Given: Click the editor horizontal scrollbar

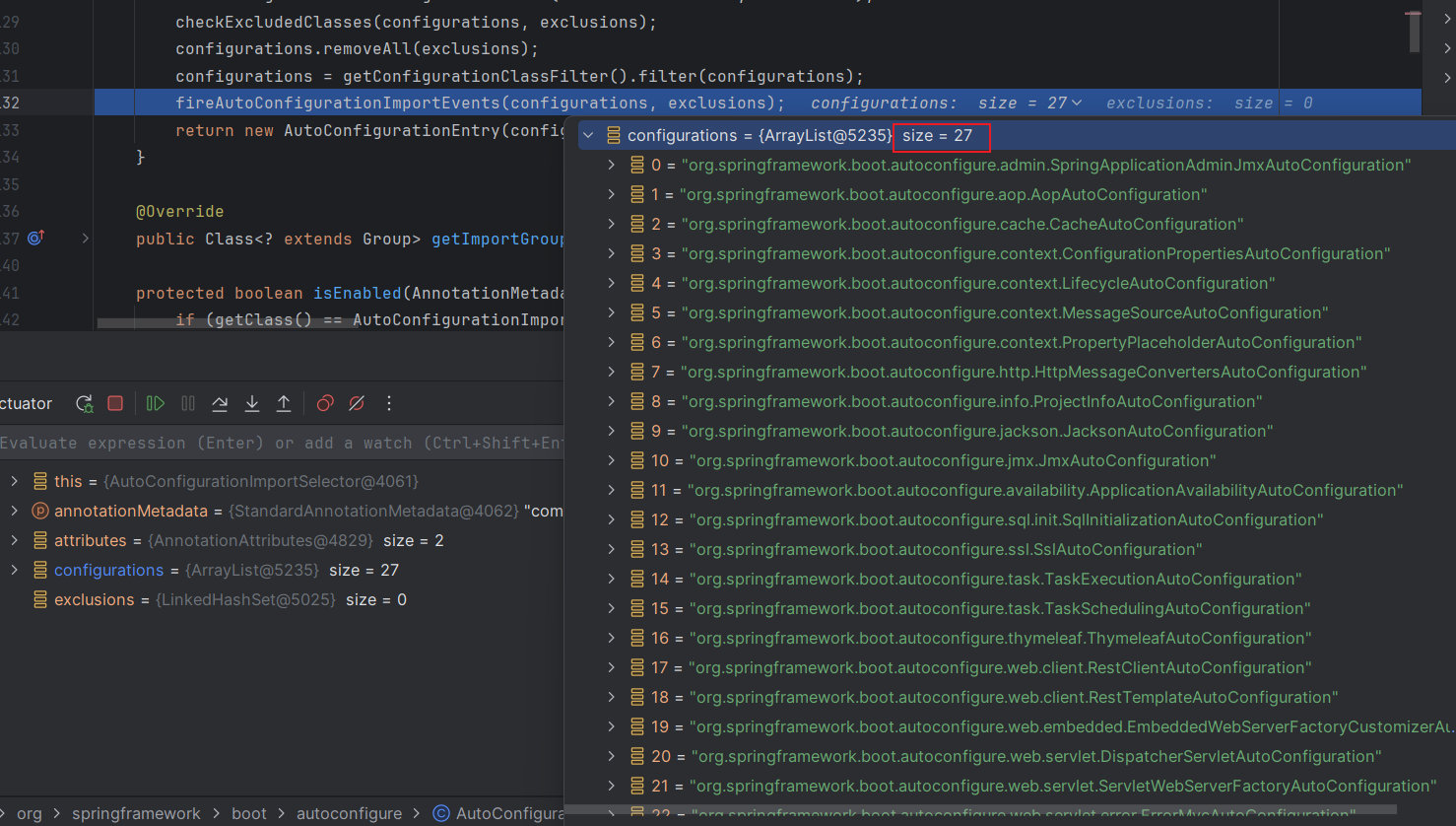Looking at the screenshot, I should 331,323.
